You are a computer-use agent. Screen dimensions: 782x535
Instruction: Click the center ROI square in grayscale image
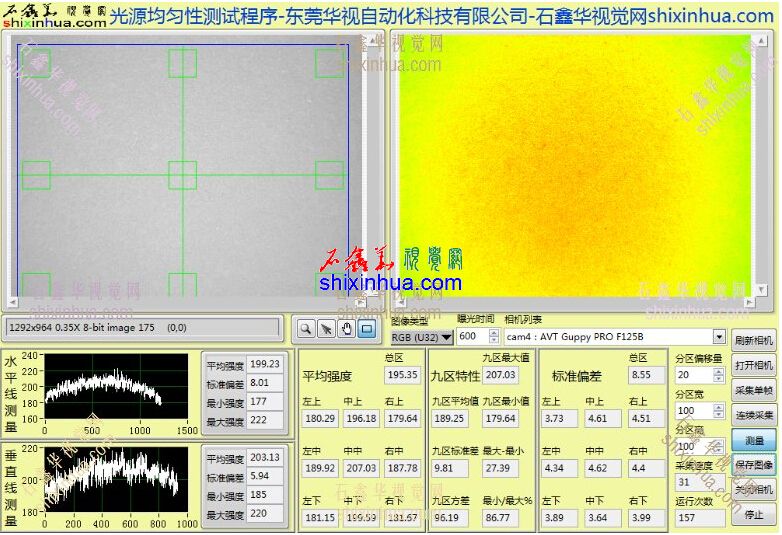pos(182,175)
